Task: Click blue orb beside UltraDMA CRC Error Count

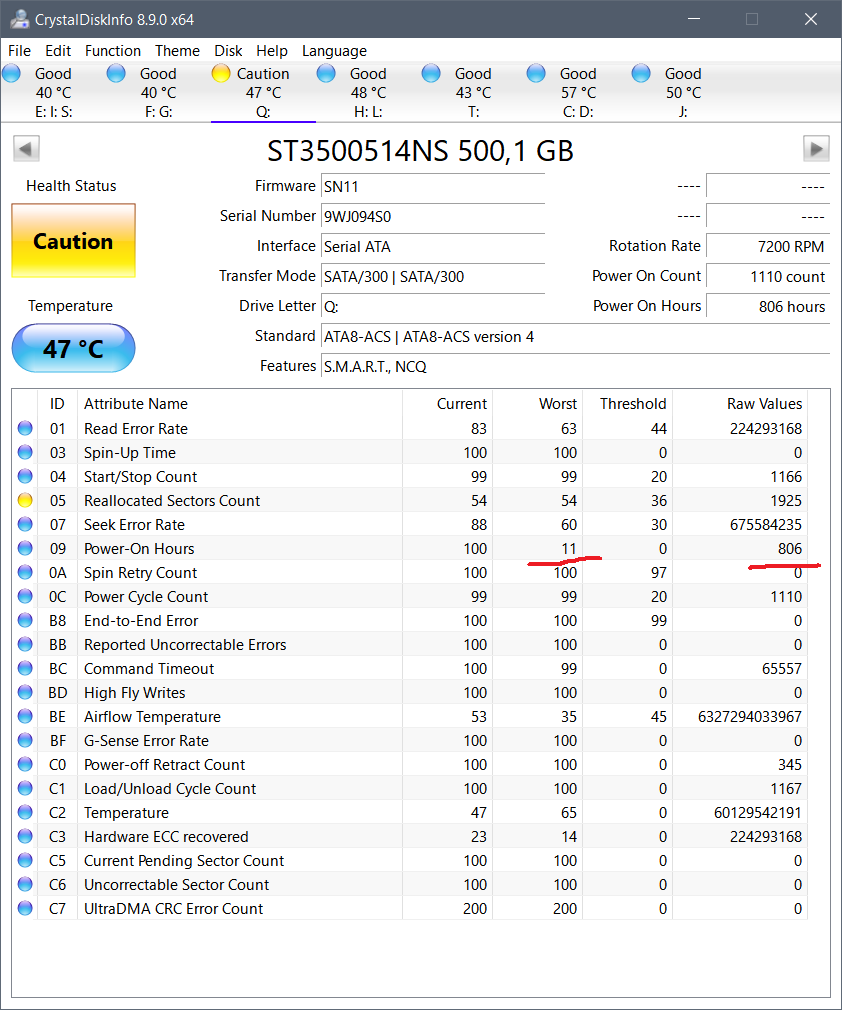Action: (25, 909)
